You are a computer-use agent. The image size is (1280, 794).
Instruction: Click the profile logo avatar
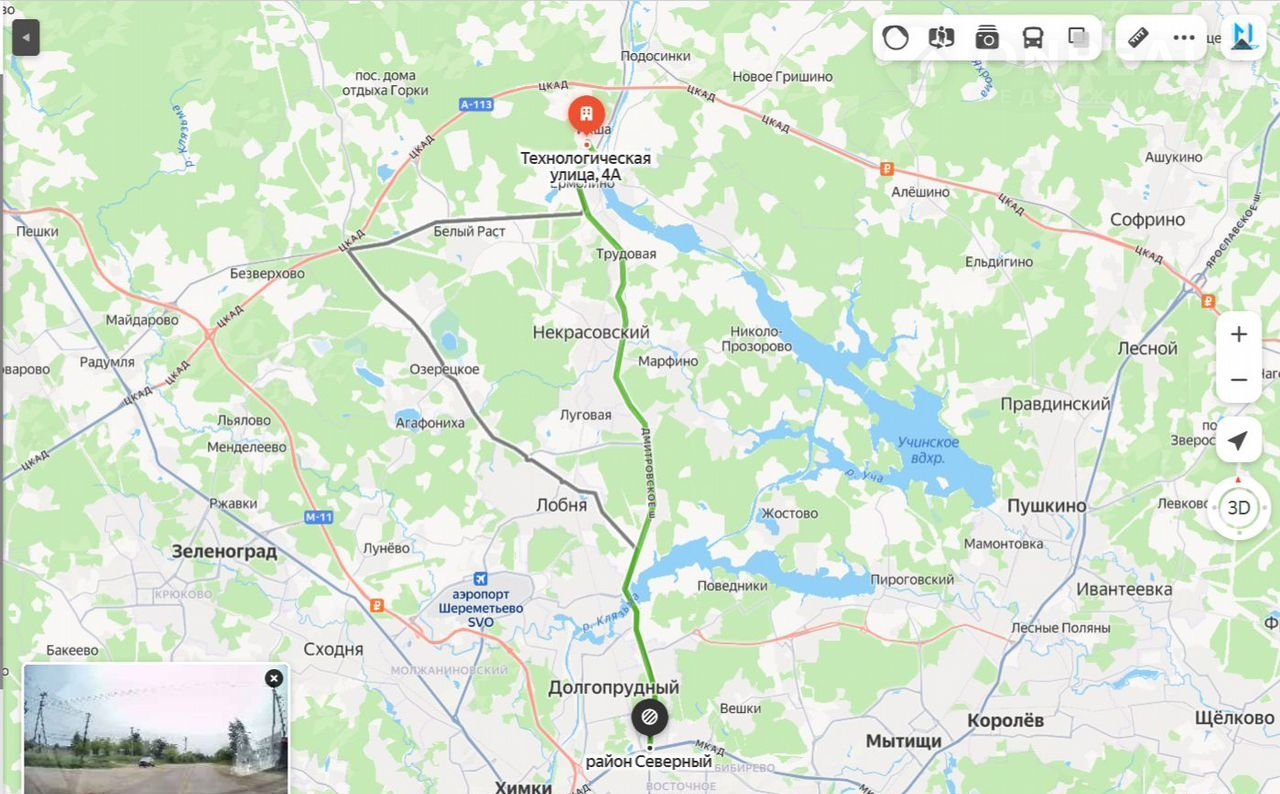1245,38
